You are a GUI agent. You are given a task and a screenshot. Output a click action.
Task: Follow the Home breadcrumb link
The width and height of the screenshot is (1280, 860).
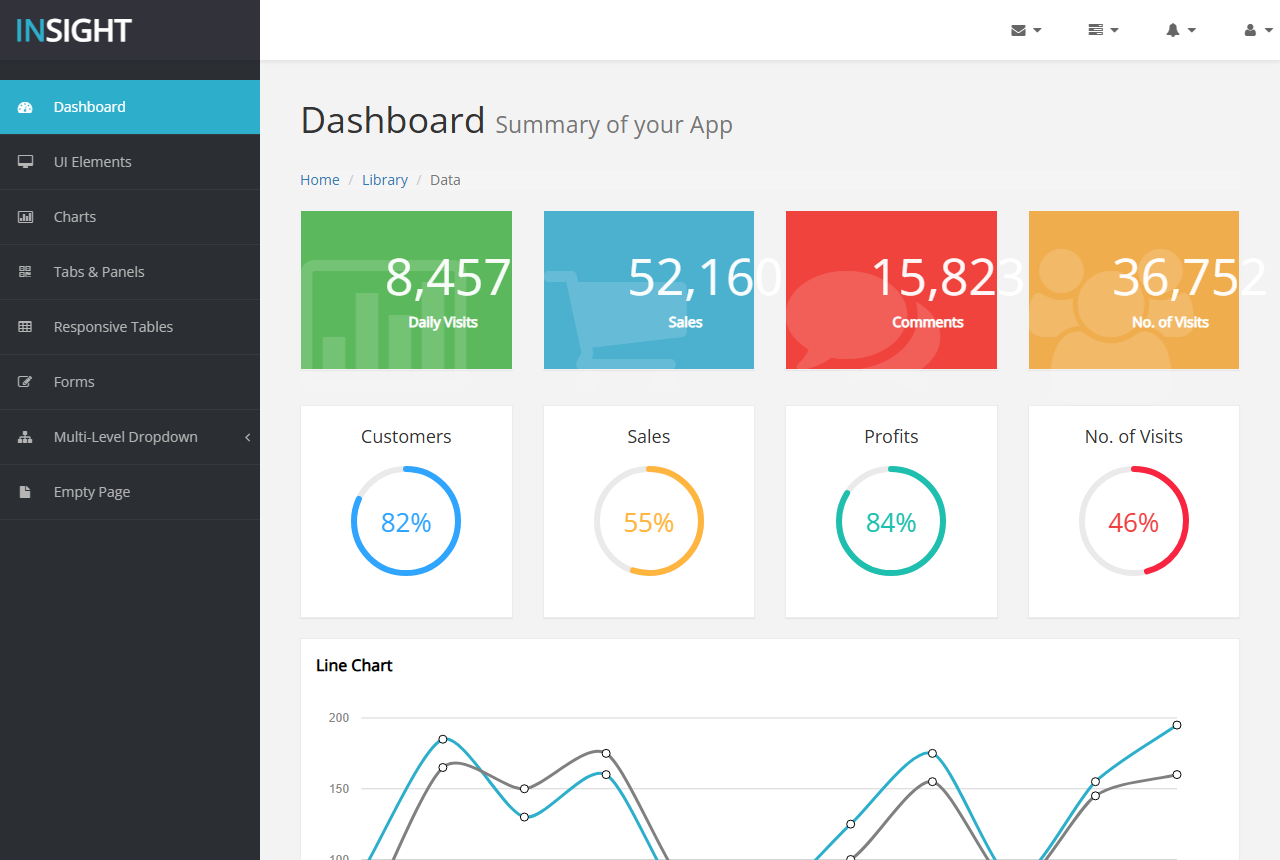click(320, 180)
